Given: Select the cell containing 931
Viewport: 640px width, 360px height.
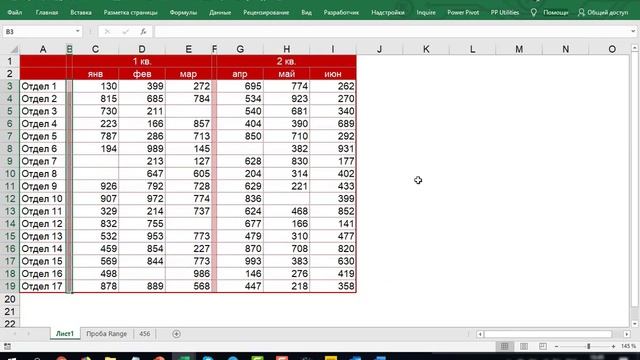Looking at the screenshot, I should pos(333,149).
